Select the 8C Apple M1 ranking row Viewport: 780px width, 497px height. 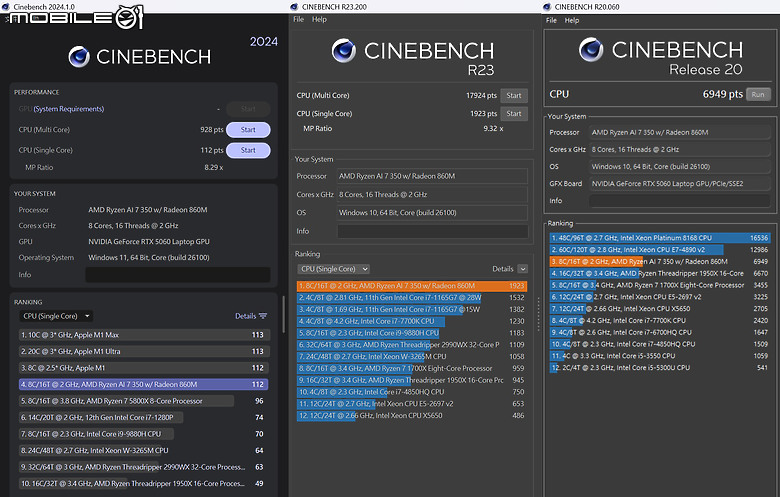click(x=144, y=368)
